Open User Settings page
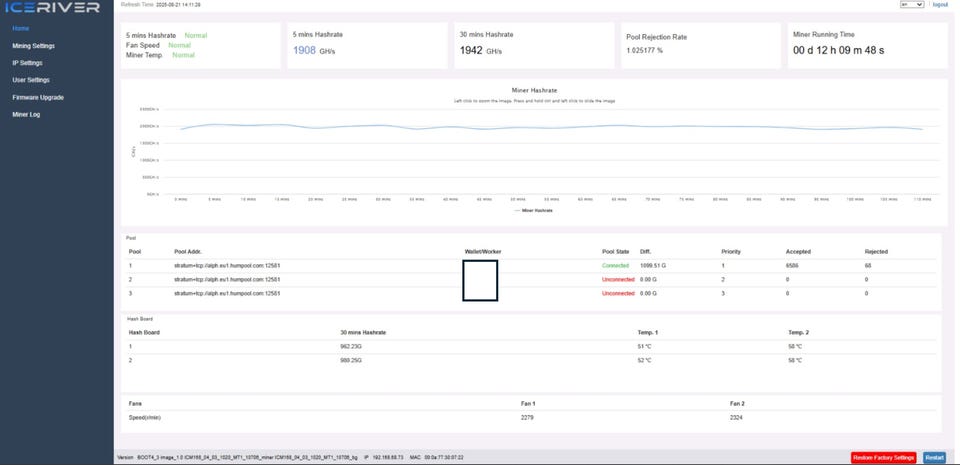This screenshot has height=465, width=960. click(31, 80)
